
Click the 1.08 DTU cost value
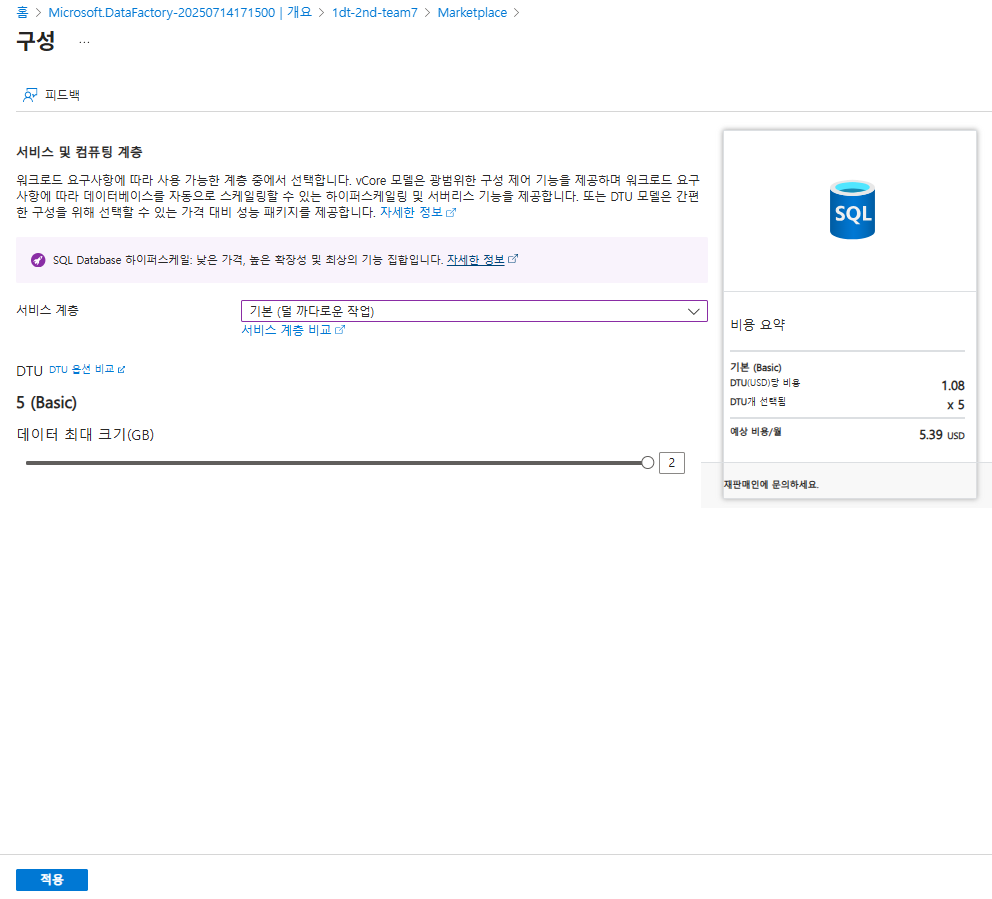coord(953,386)
